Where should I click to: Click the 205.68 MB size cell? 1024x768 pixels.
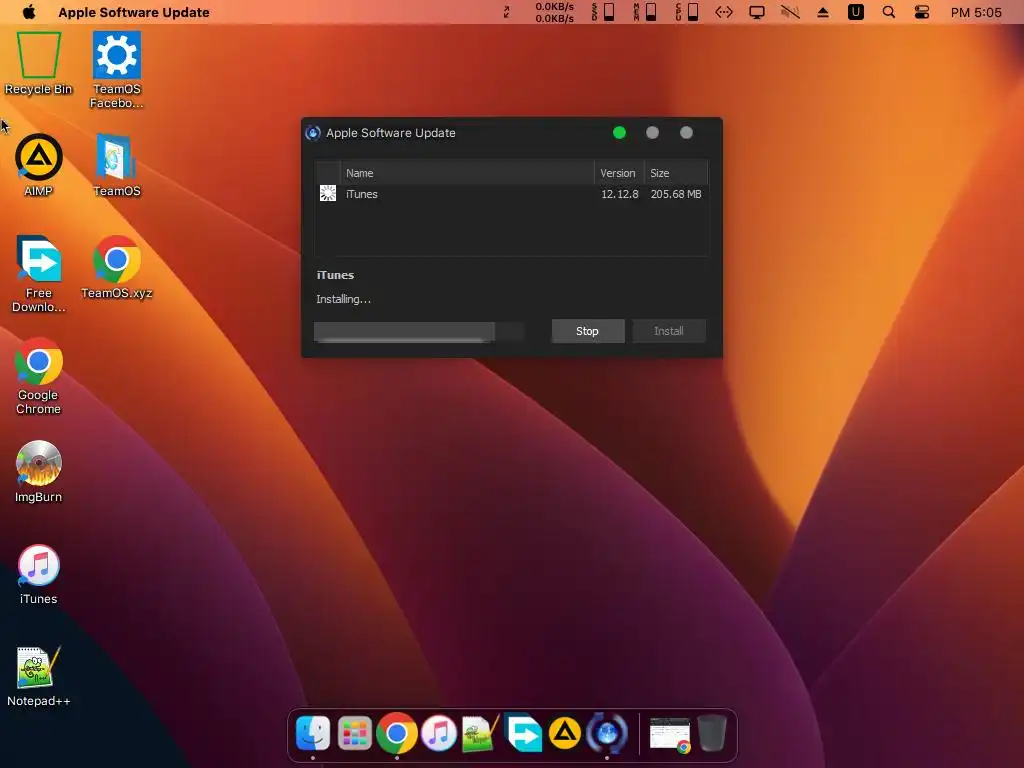[x=676, y=194]
